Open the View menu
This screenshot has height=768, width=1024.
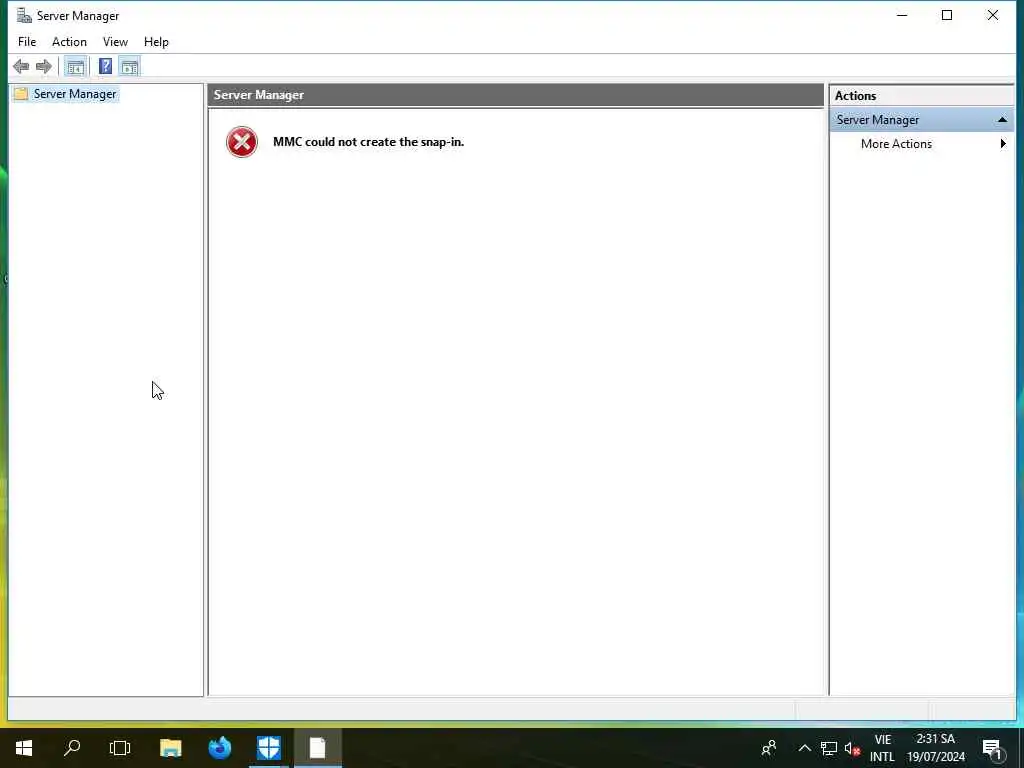115,42
